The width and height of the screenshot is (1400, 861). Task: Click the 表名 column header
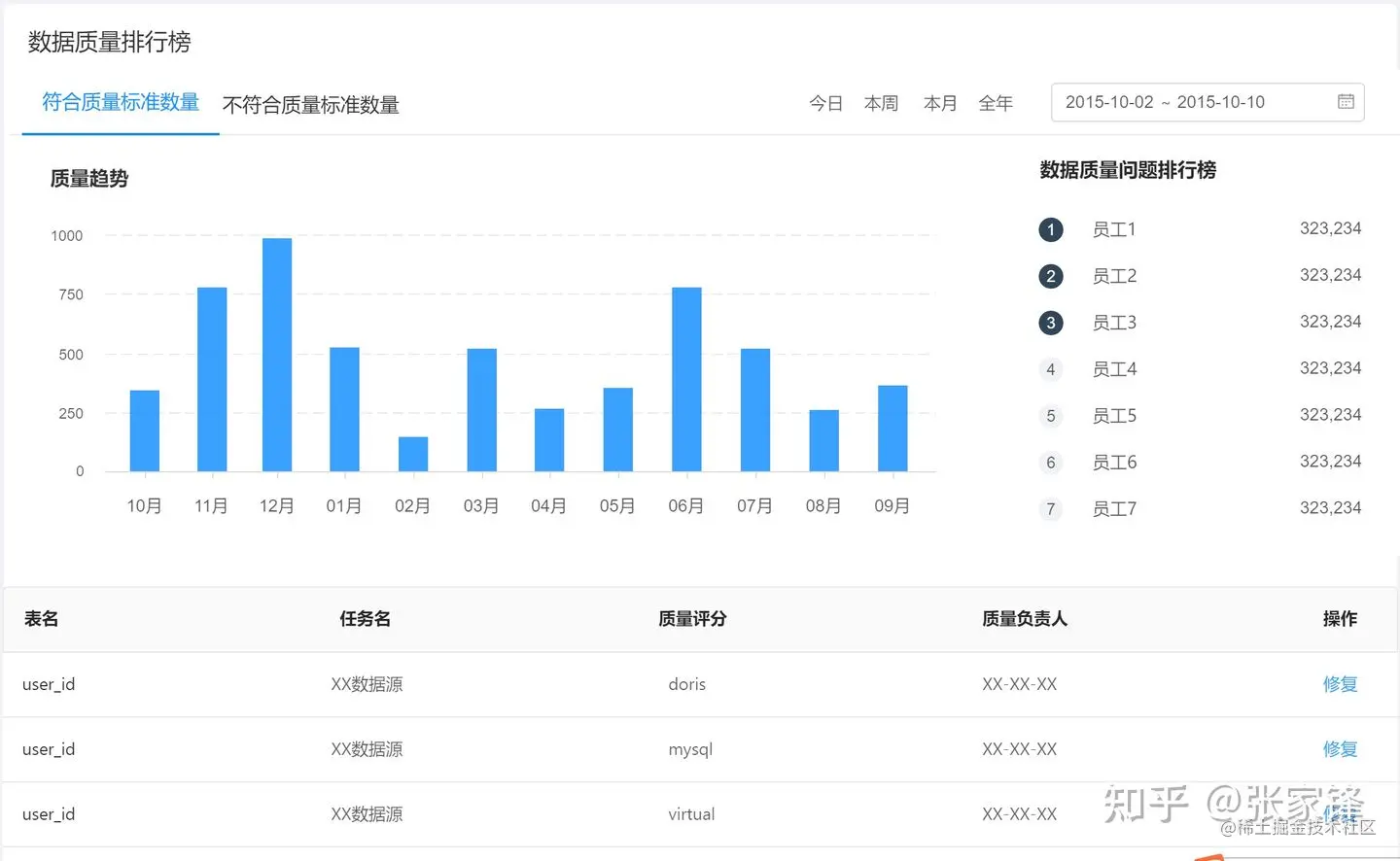(41, 619)
